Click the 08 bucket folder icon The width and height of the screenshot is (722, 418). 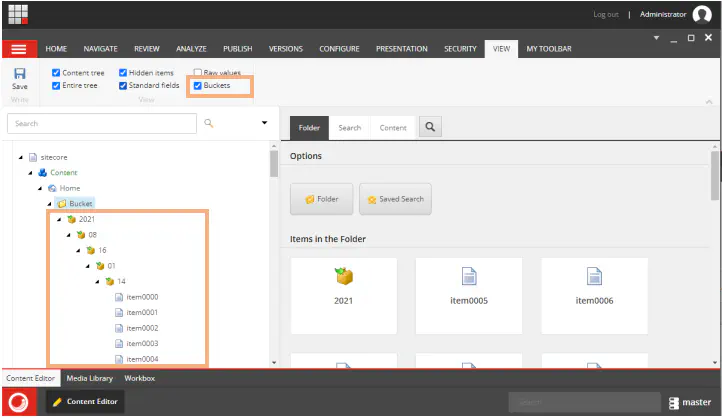[81, 235]
